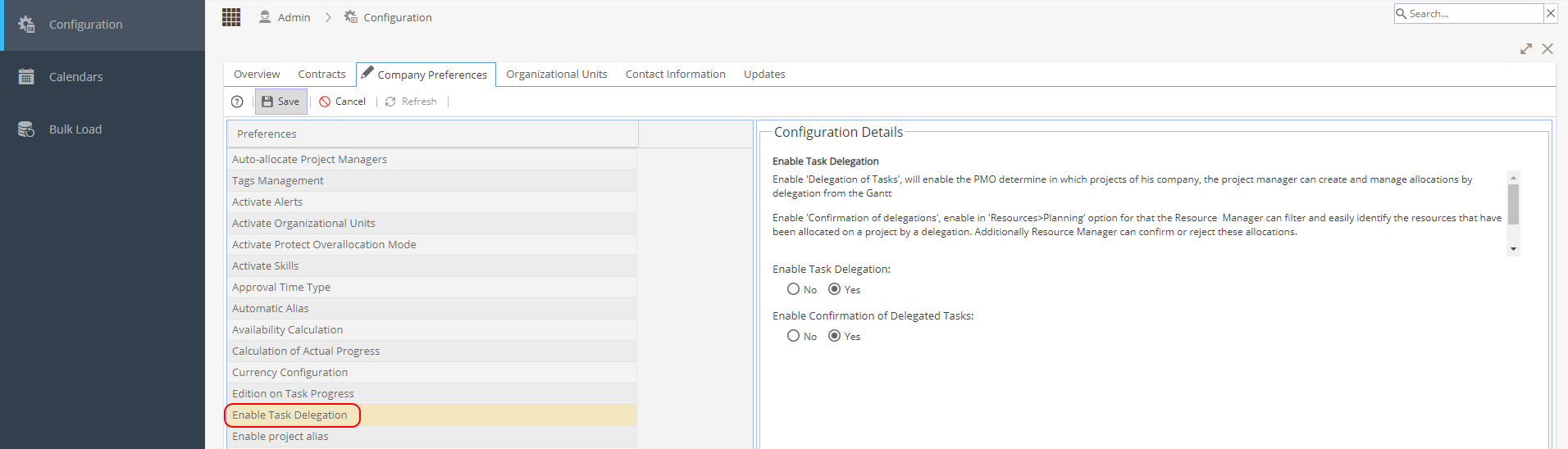1568x449 pixels.
Task: Click the Preferences column header
Action: coord(432,134)
